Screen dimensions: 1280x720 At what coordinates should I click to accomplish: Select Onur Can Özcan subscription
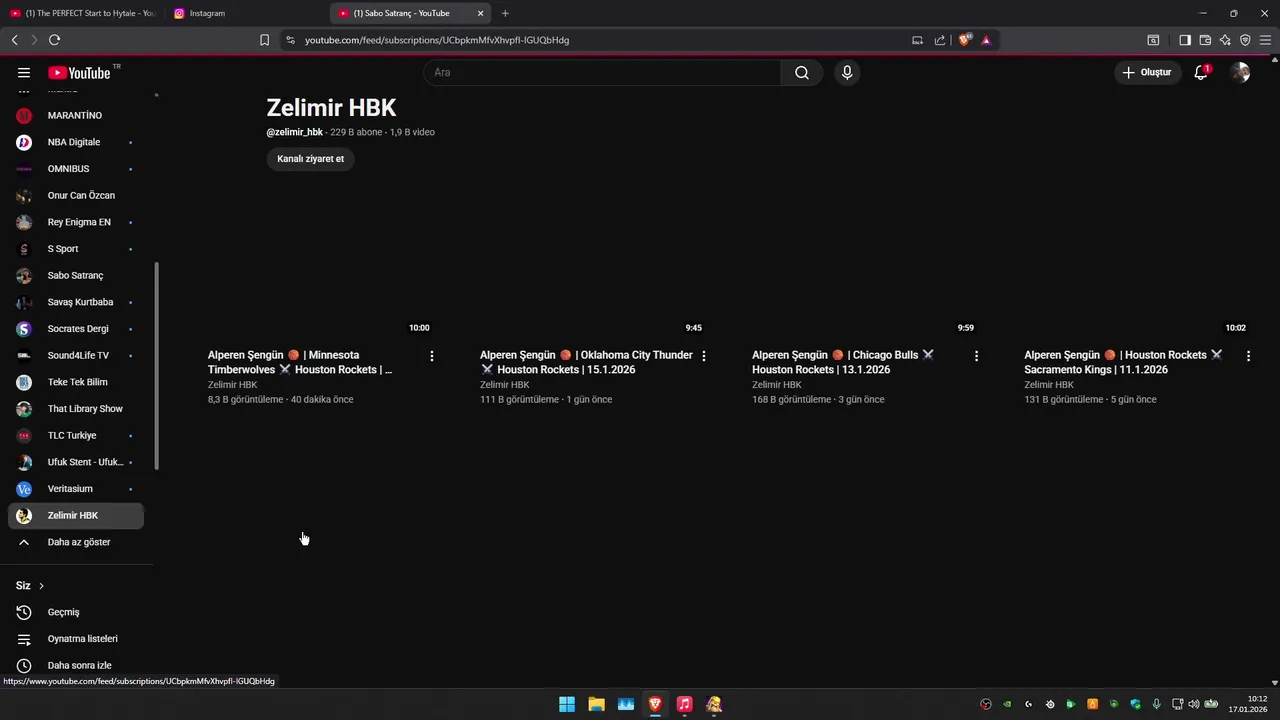click(76, 195)
